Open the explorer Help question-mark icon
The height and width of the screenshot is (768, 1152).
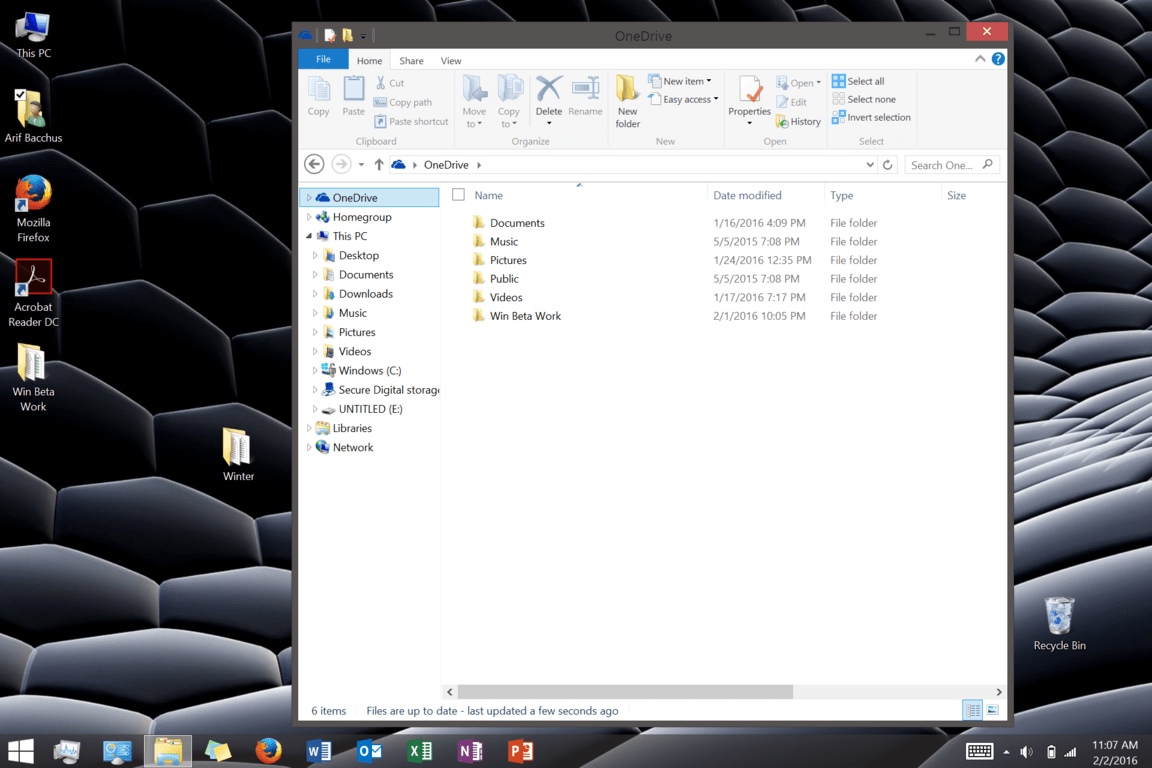pos(998,60)
